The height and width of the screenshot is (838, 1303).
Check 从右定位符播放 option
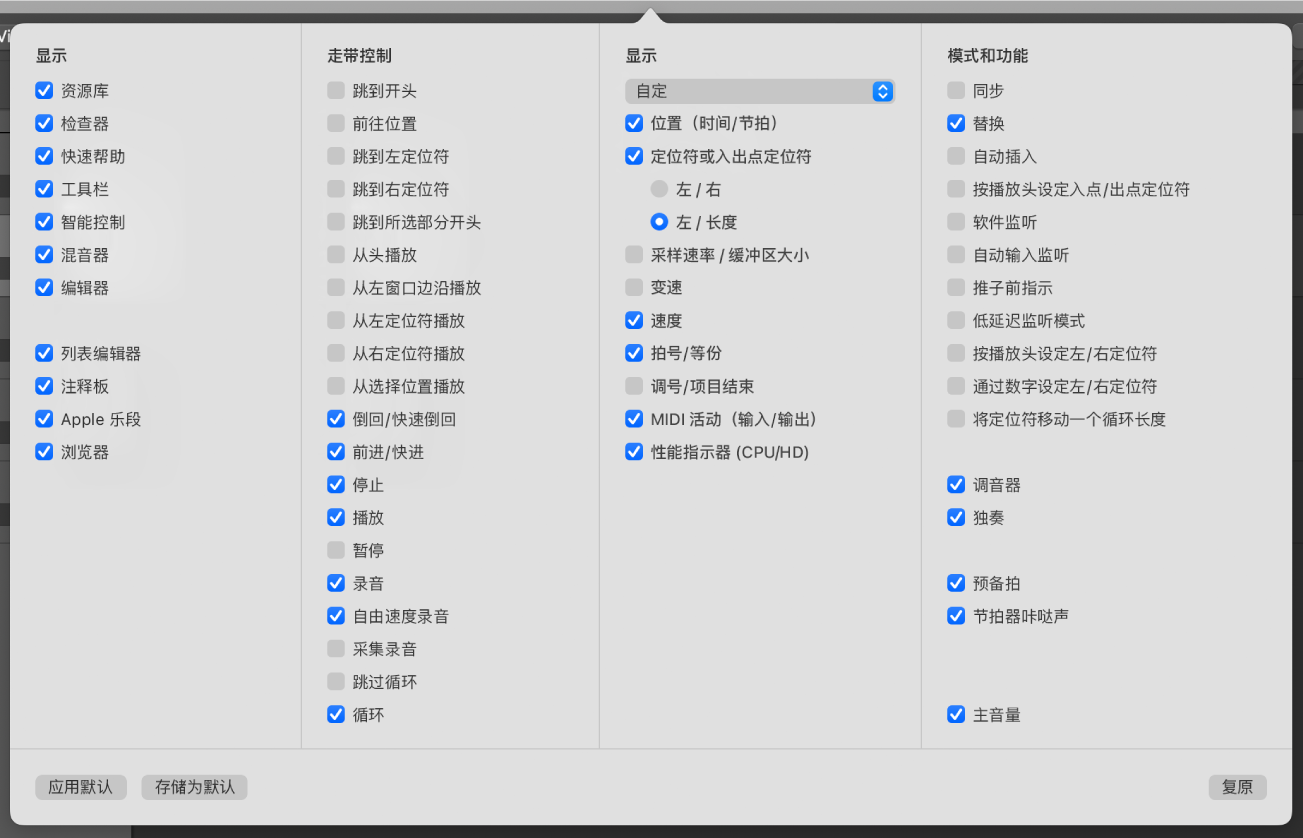(x=336, y=353)
